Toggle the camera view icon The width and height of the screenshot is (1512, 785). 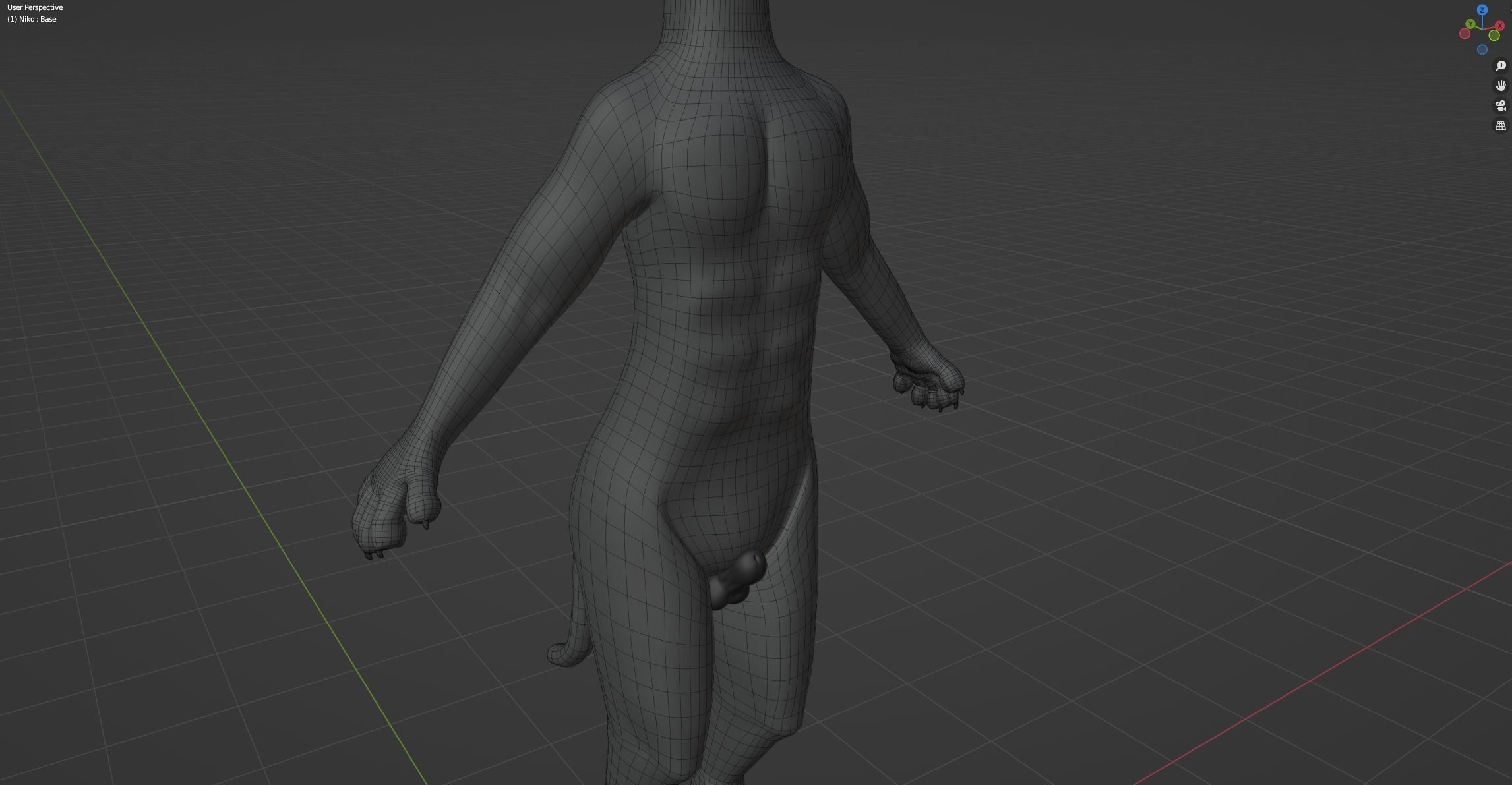coord(1501,105)
